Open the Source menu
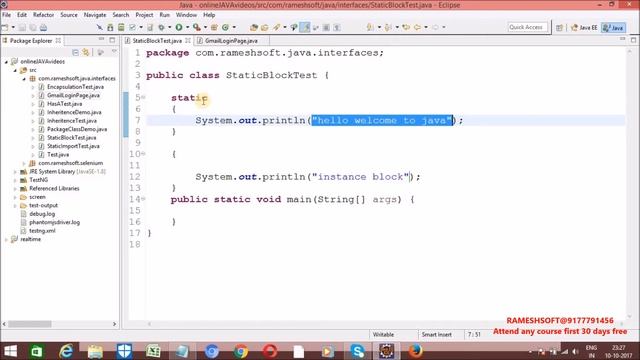 pyautogui.click(x=69, y=15)
